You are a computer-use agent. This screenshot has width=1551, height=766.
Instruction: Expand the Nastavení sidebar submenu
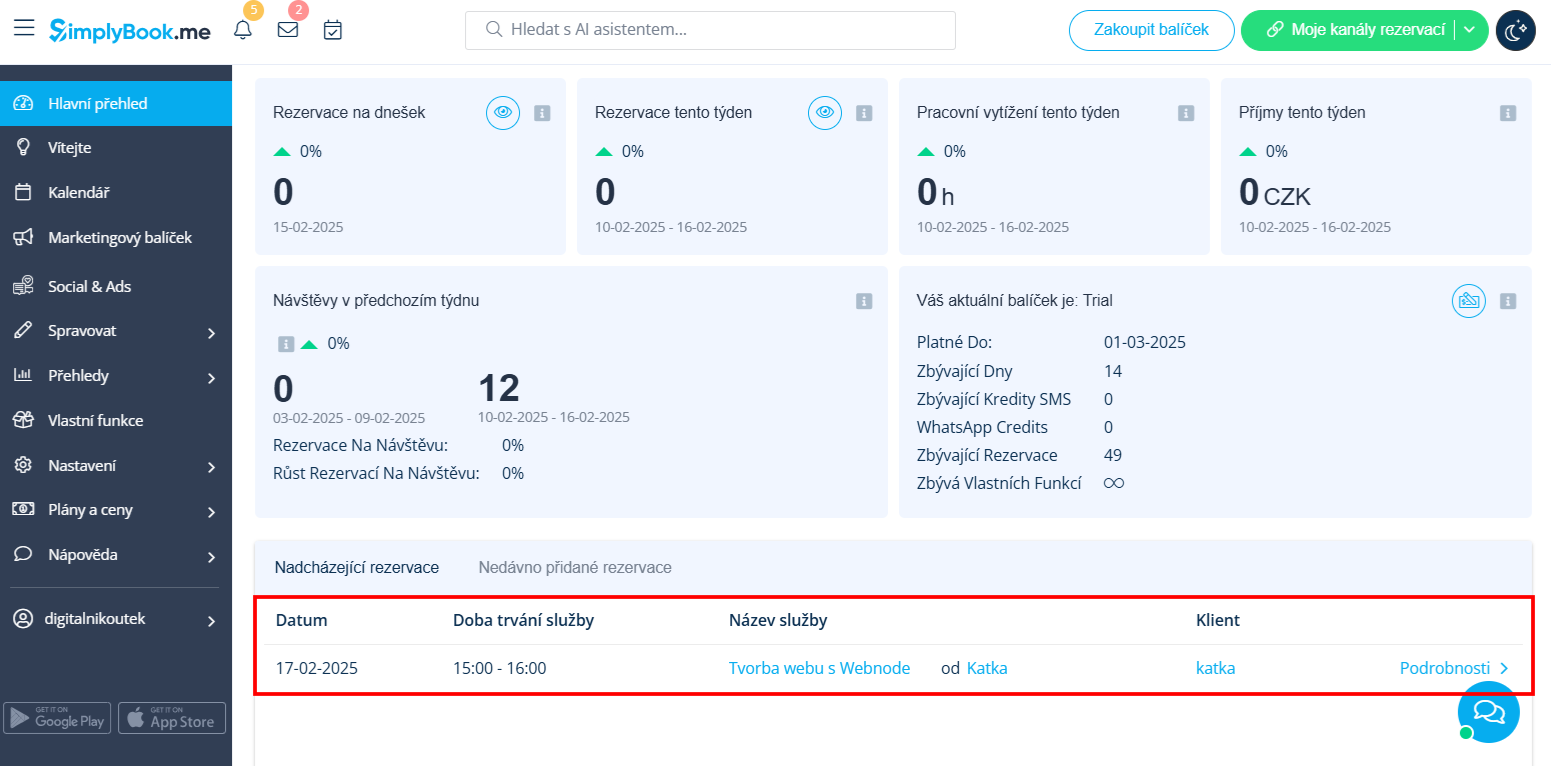click(x=116, y=466)
